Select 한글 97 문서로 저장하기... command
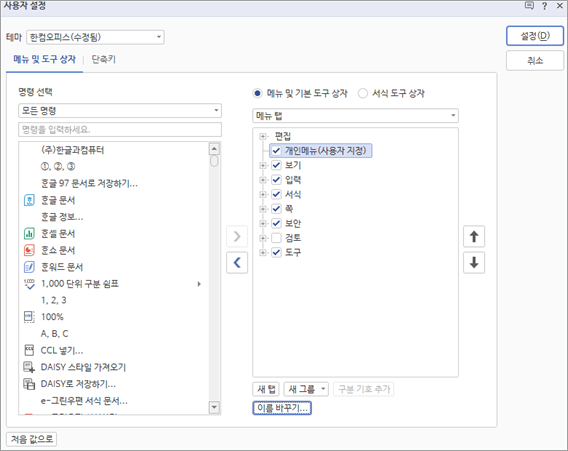Screen dimensions: 568x451 89,183
